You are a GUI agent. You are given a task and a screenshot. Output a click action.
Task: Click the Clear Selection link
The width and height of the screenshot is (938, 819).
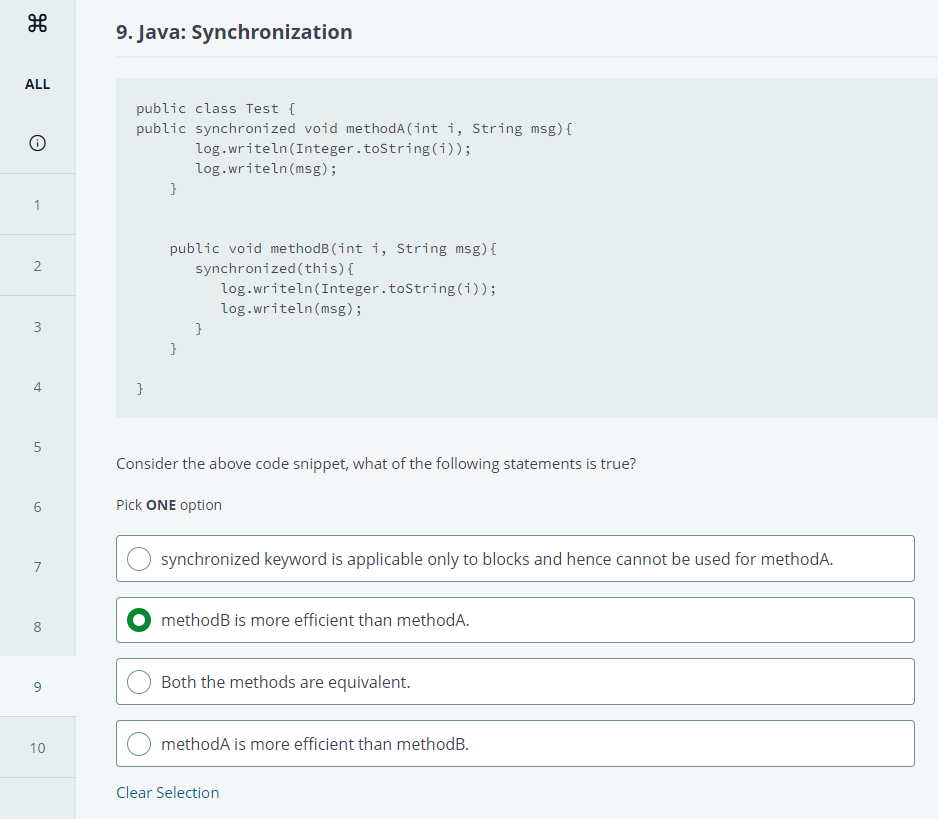[x=168, y=793]
